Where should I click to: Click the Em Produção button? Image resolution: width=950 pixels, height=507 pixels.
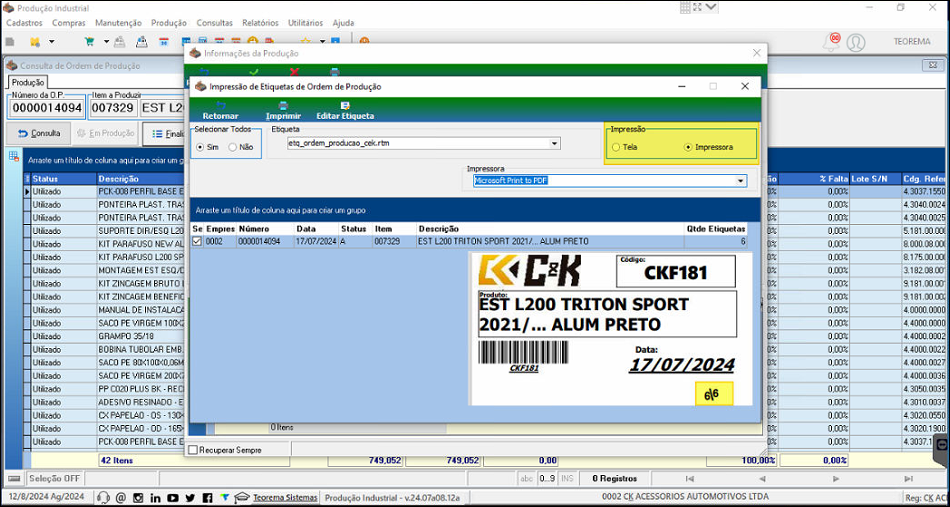pos(105,133)
